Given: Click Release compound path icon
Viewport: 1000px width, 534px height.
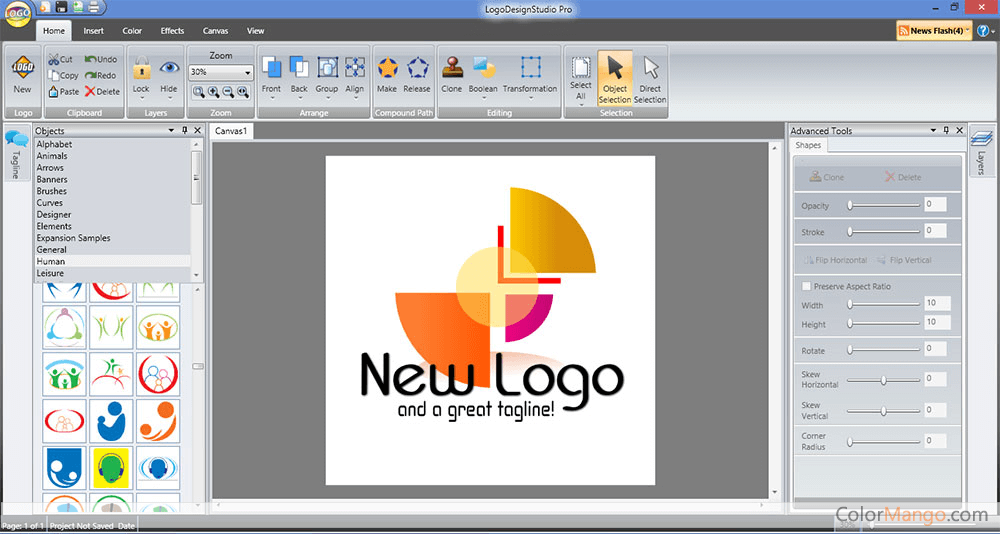Looking at the screenshot, I should click(x=417, y=68).
